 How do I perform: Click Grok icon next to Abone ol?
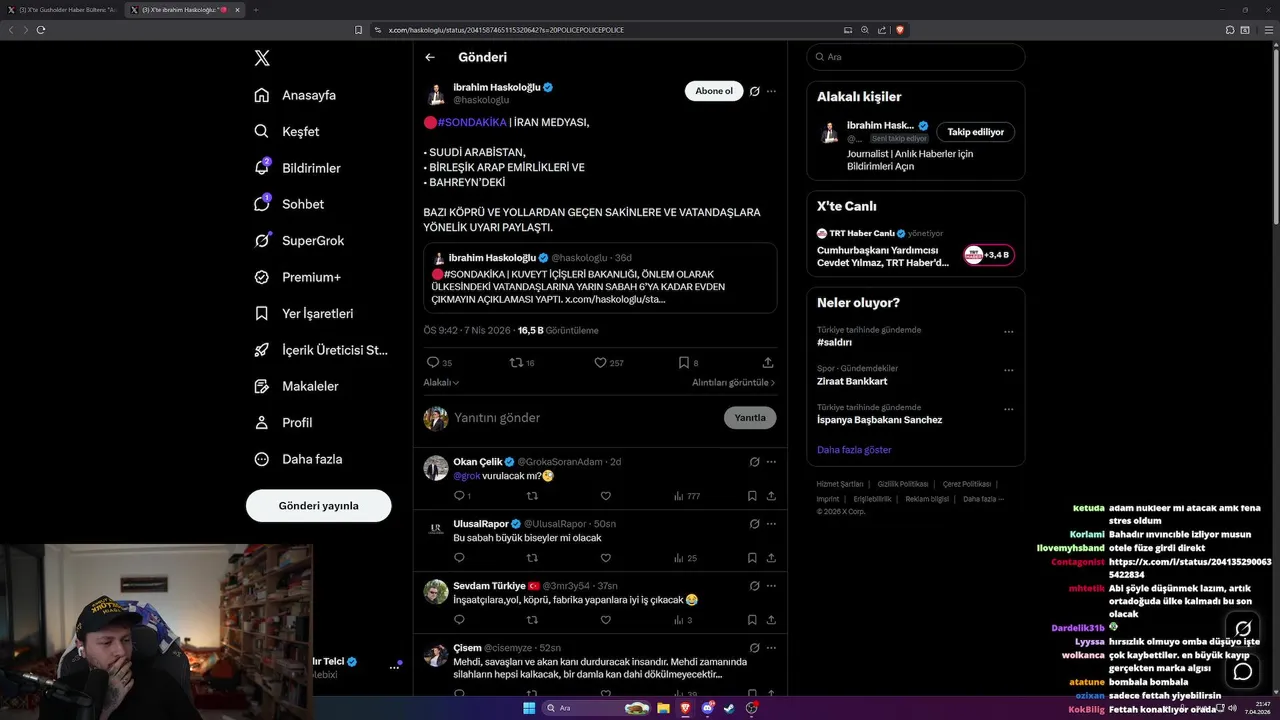click(x=755, y=91)
